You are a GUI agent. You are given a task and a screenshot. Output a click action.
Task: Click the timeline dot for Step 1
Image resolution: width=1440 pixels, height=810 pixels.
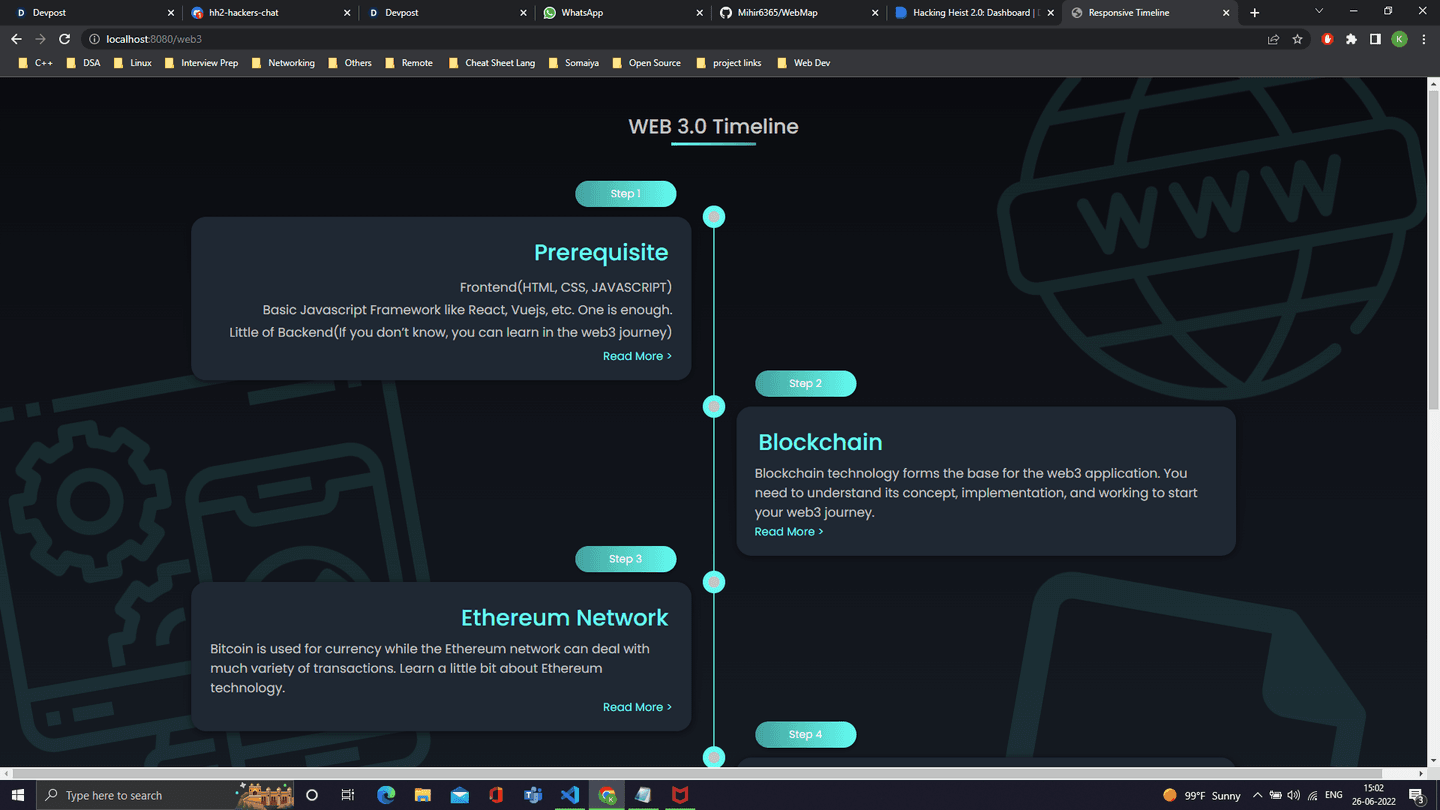714,217
